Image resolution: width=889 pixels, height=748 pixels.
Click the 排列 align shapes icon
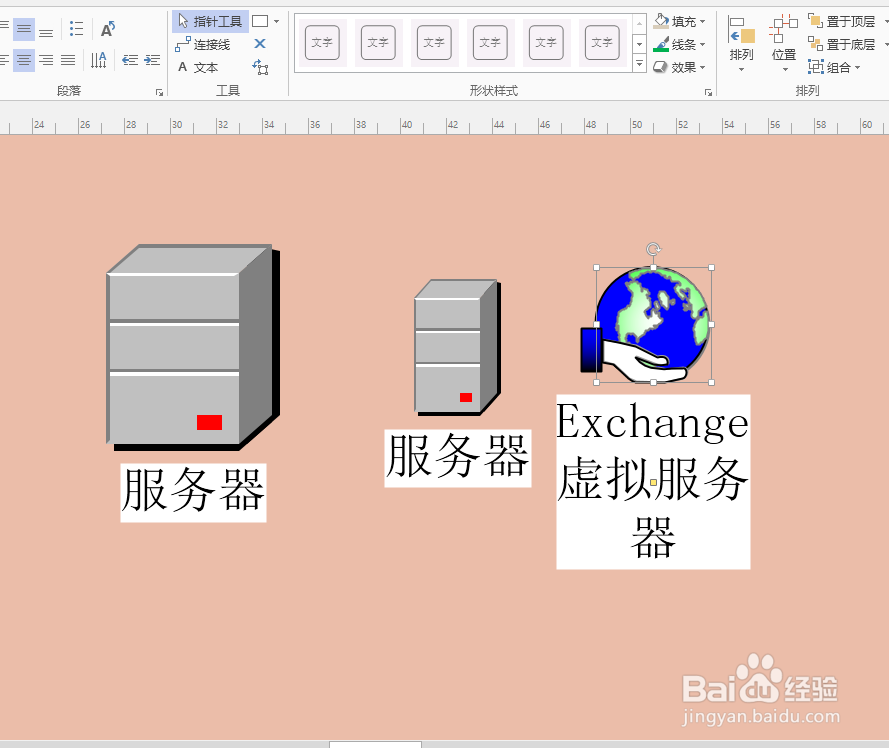point(742,30)
